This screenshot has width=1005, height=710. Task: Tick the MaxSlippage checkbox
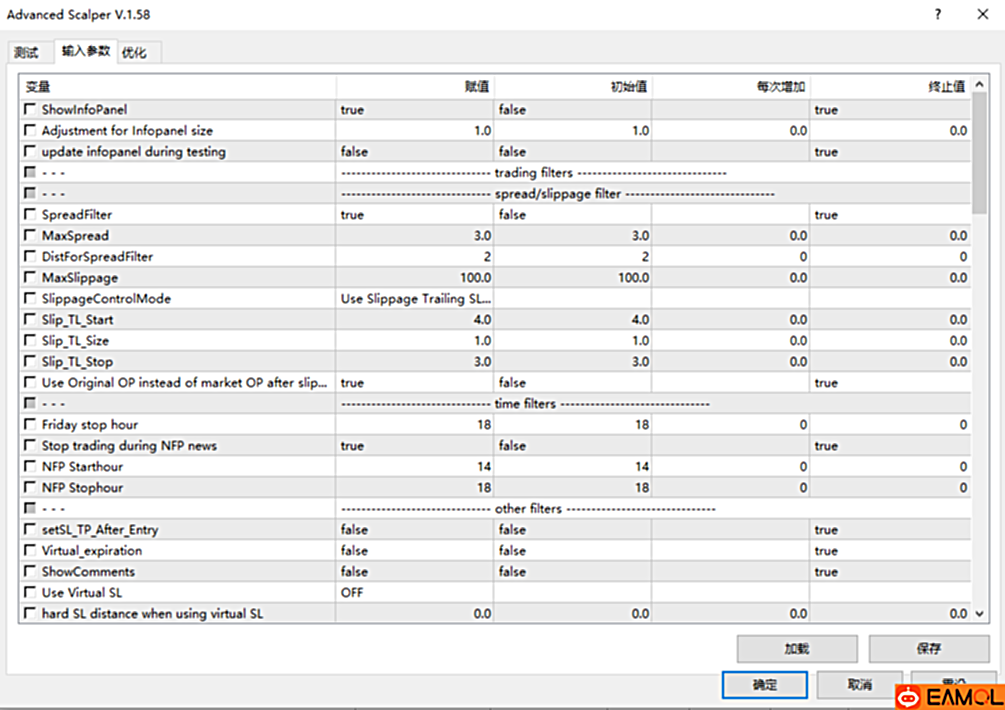[x=30, y=277]
